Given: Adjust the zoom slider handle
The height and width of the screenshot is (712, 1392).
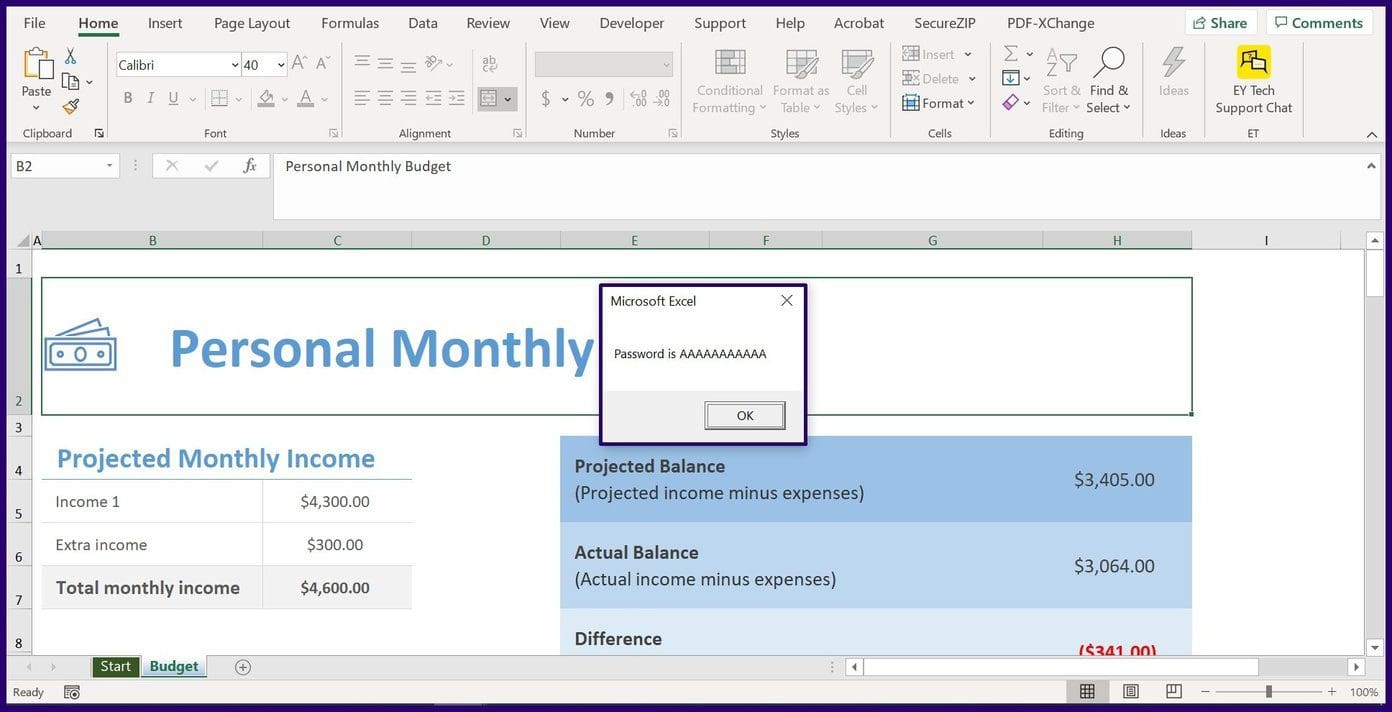Looking at the screenshot, I should (1269, 692).
